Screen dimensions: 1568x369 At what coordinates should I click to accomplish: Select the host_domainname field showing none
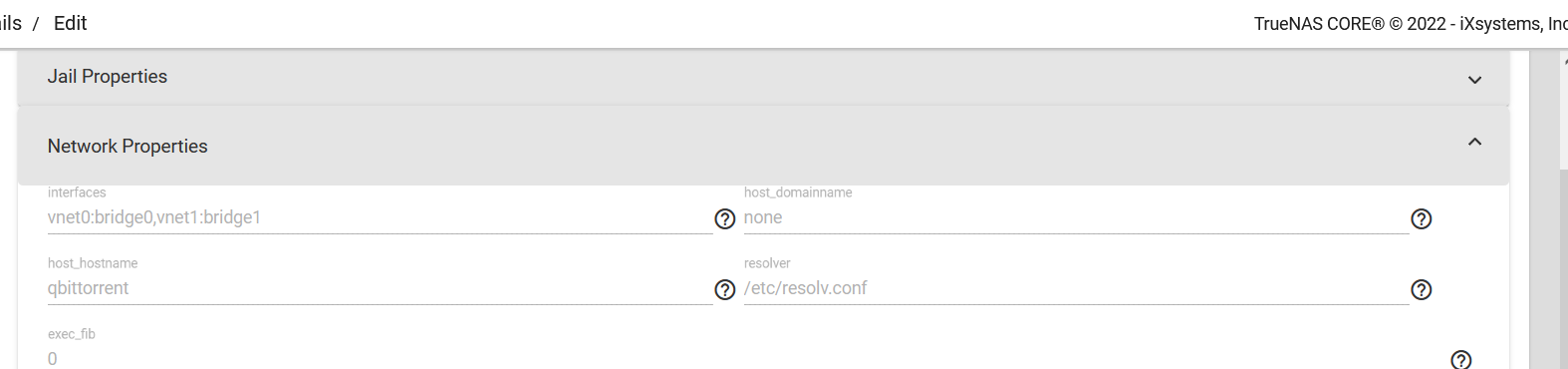tap(1076, 217)
